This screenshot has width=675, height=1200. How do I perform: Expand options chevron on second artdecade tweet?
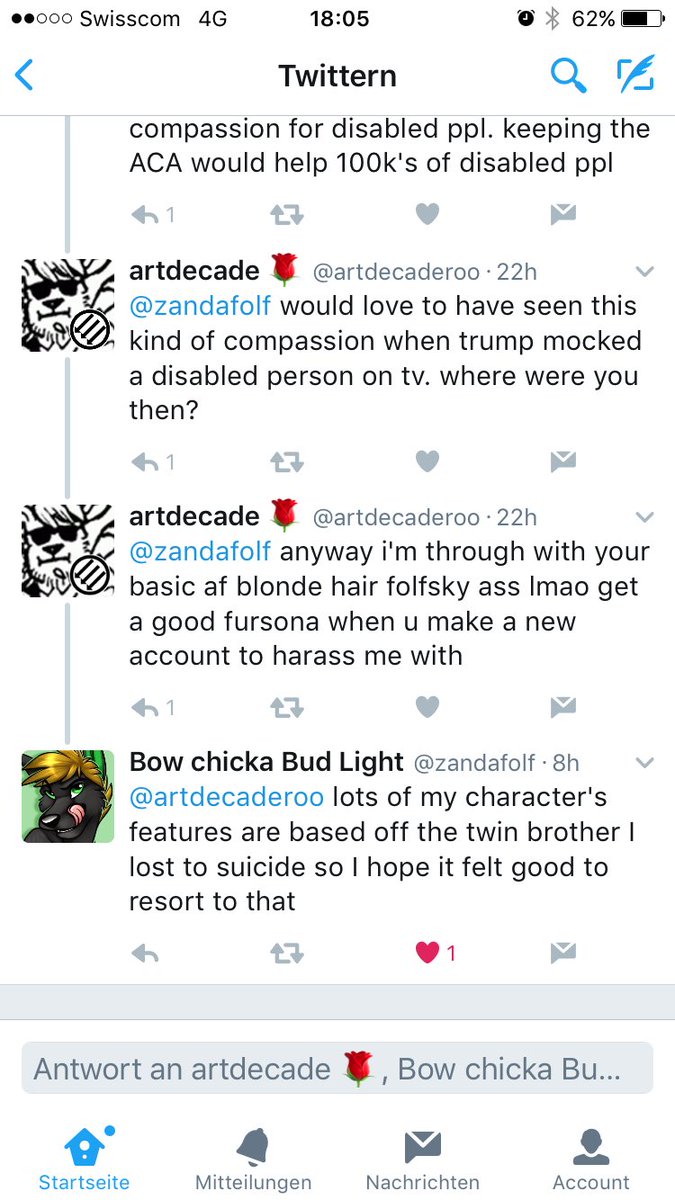pyautogui.click(x=645, y=518)
